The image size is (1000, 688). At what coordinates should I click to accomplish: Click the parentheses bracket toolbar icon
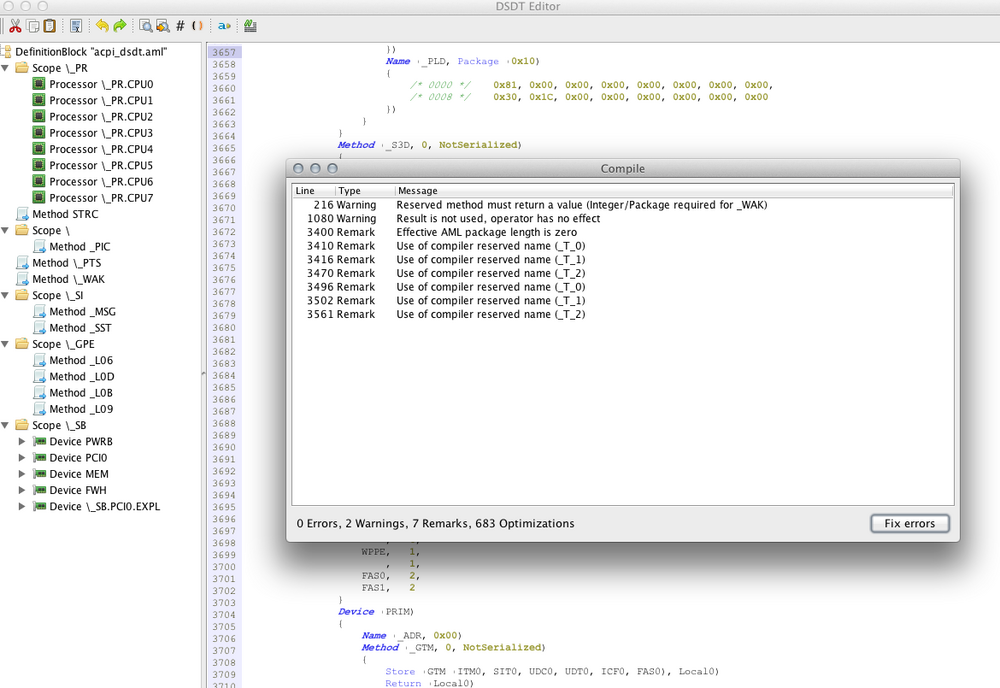tap(197, 26)
